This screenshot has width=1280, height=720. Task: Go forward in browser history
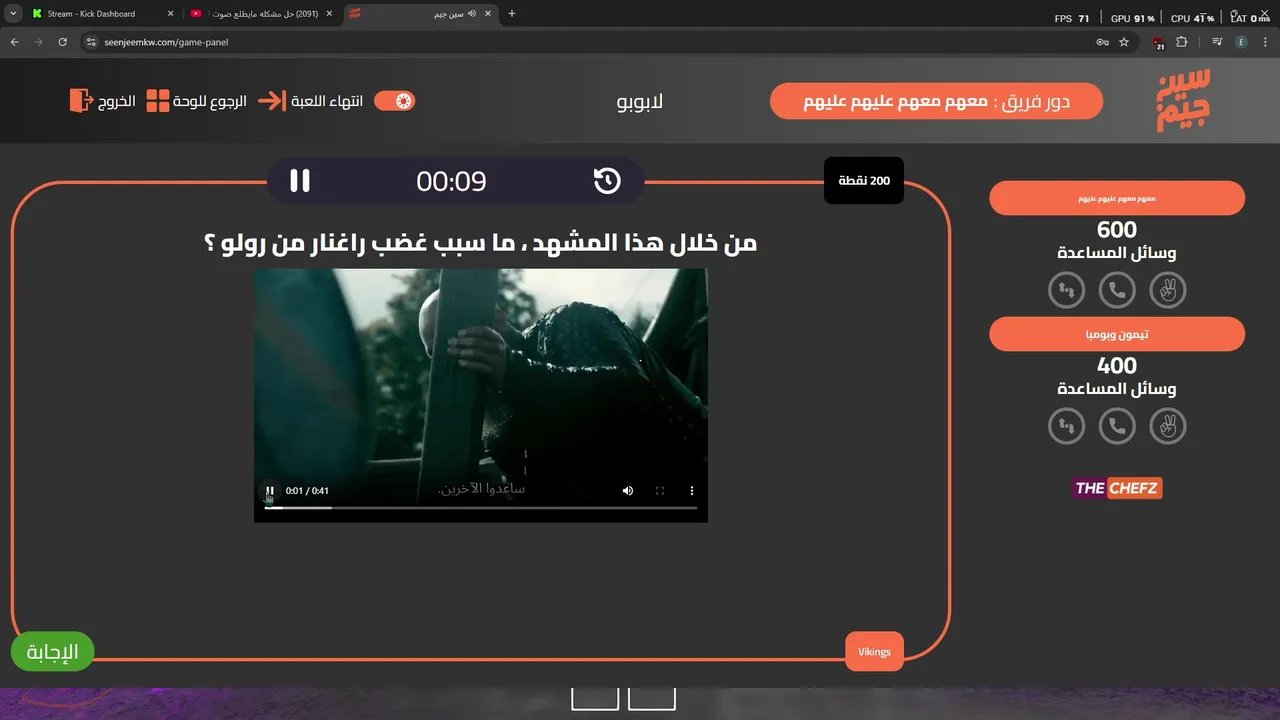pyautogui.click(x=39, y=42)
